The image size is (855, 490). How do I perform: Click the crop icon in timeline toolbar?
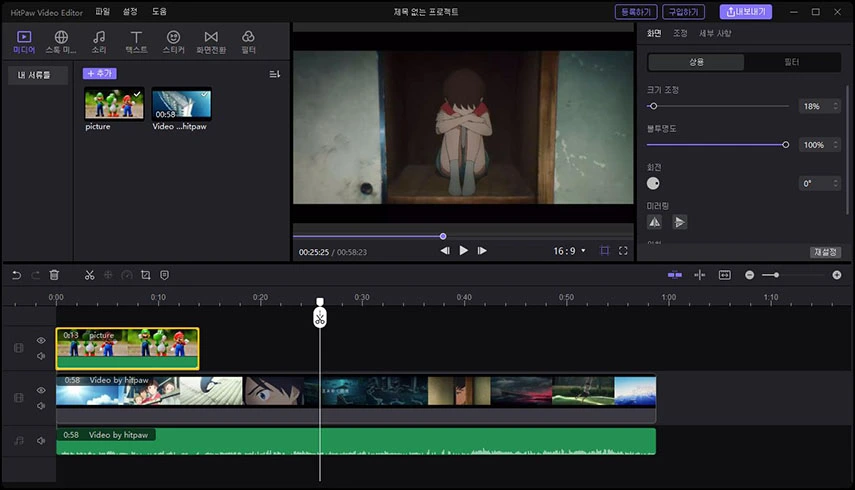[146, 275]
